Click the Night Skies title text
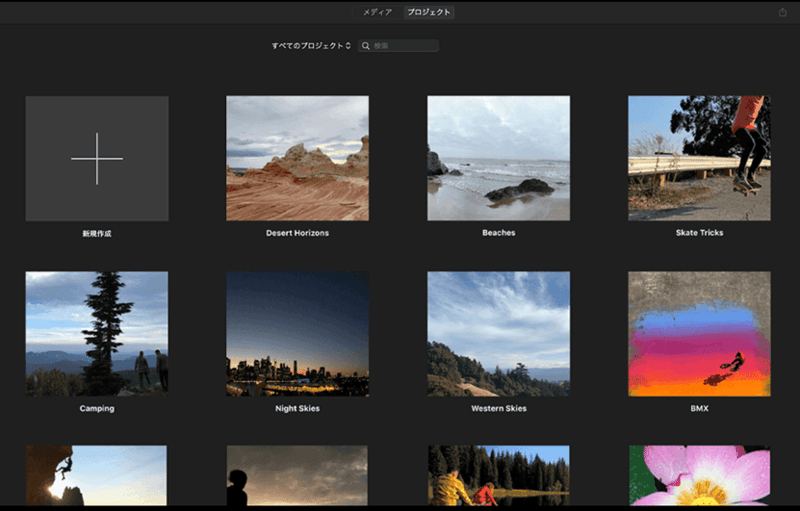Image resolution: width=800 pixels, height=511 pixels. coord(297,409)
